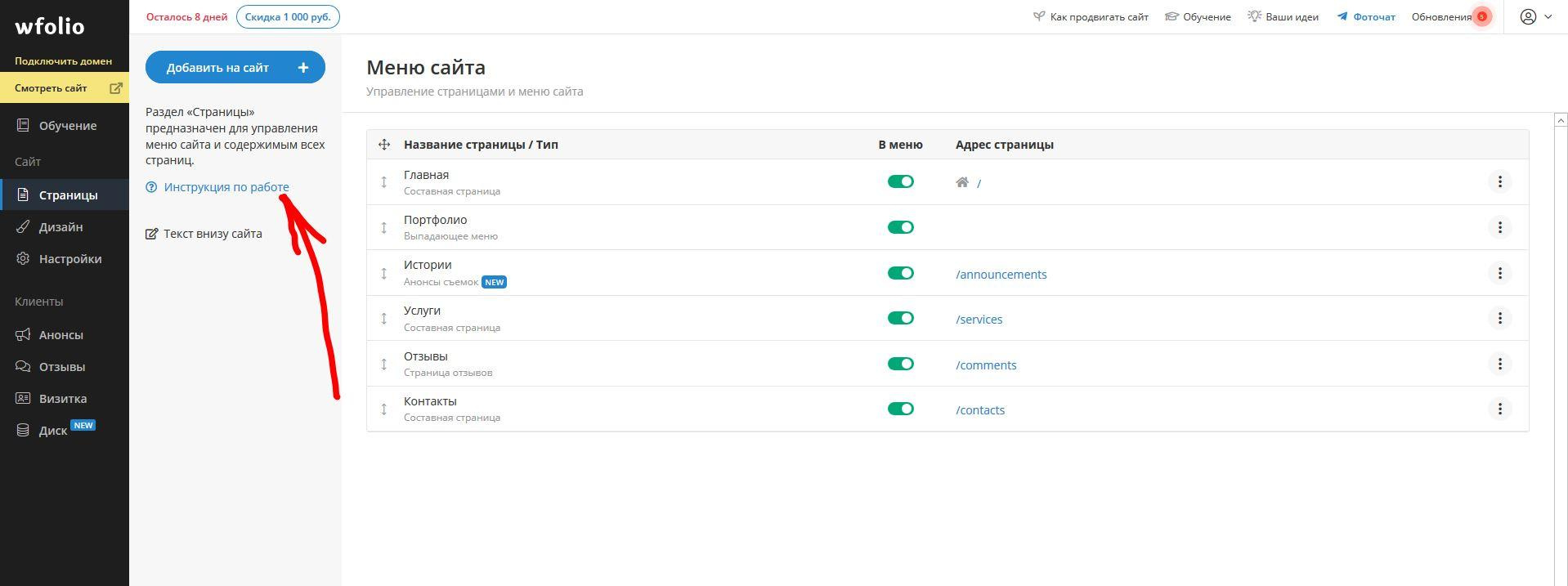Click the external link icon beside Смотреть сайт

pos(116,88)
